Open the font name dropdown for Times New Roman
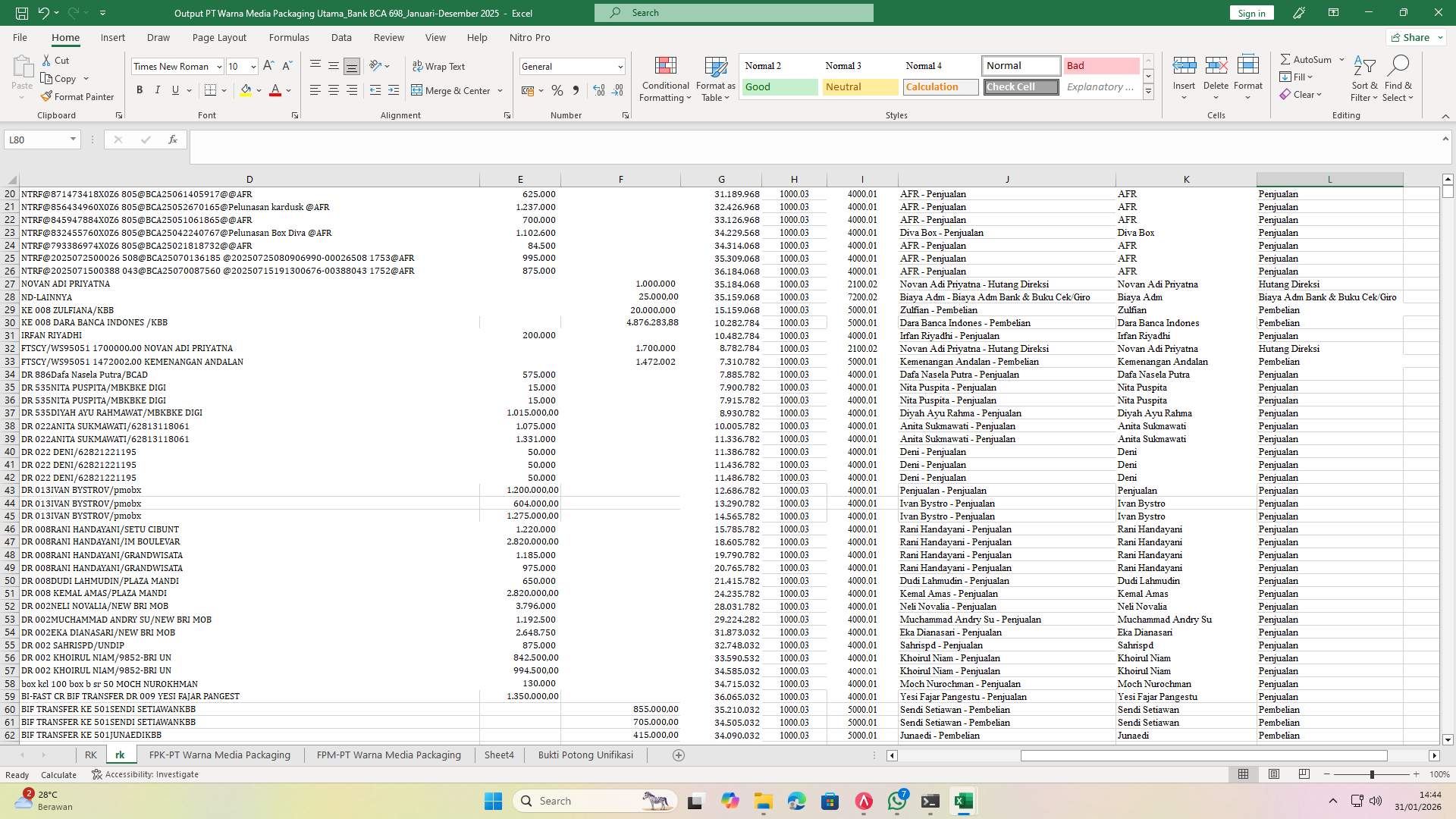Image resolution: width=1456 pixels, height=819 pixels. click(219, 67)
